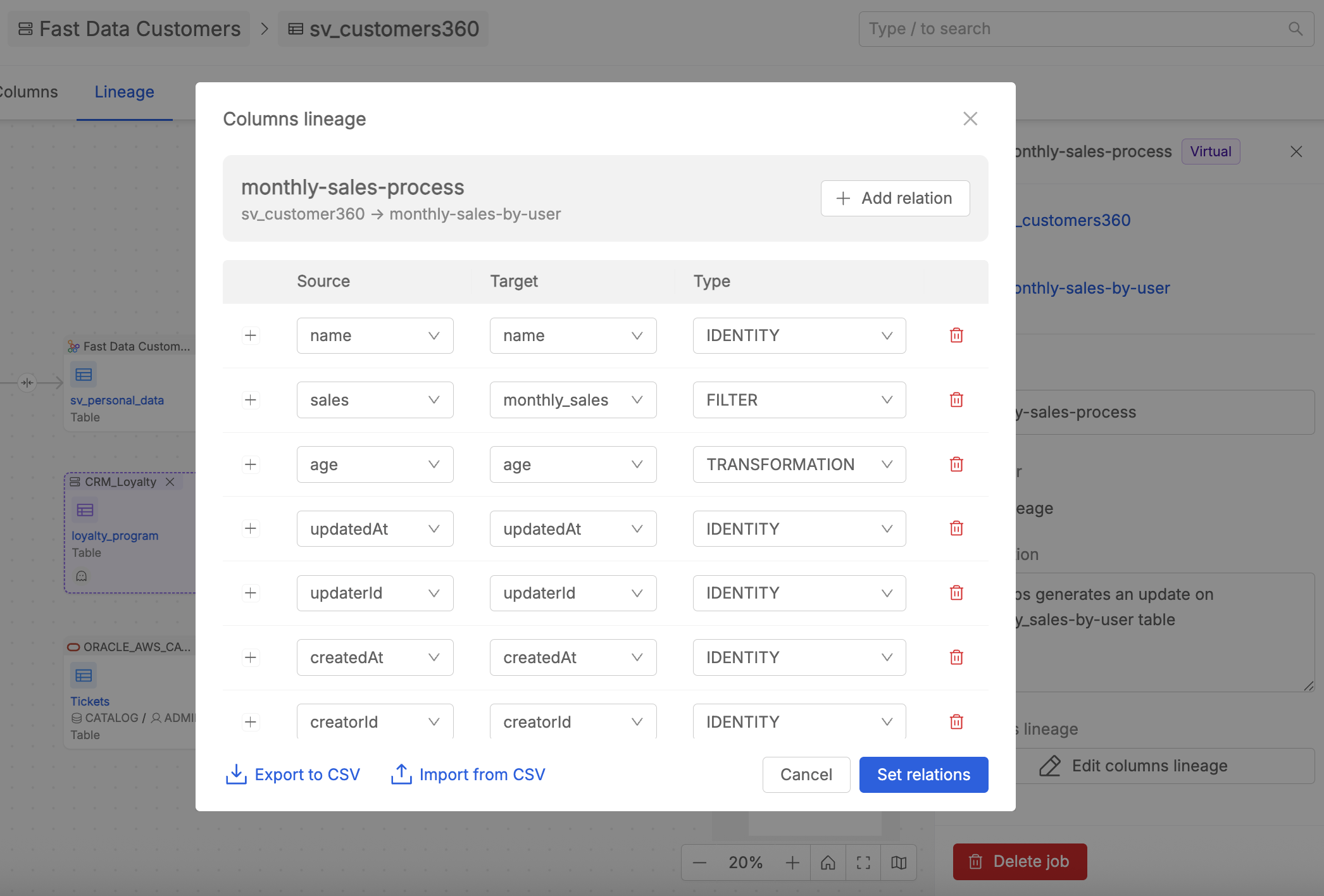The height and width of the screenshot is (896, 1324).
Task: Click the Add relation button
Action: click(x=895, y=198)
